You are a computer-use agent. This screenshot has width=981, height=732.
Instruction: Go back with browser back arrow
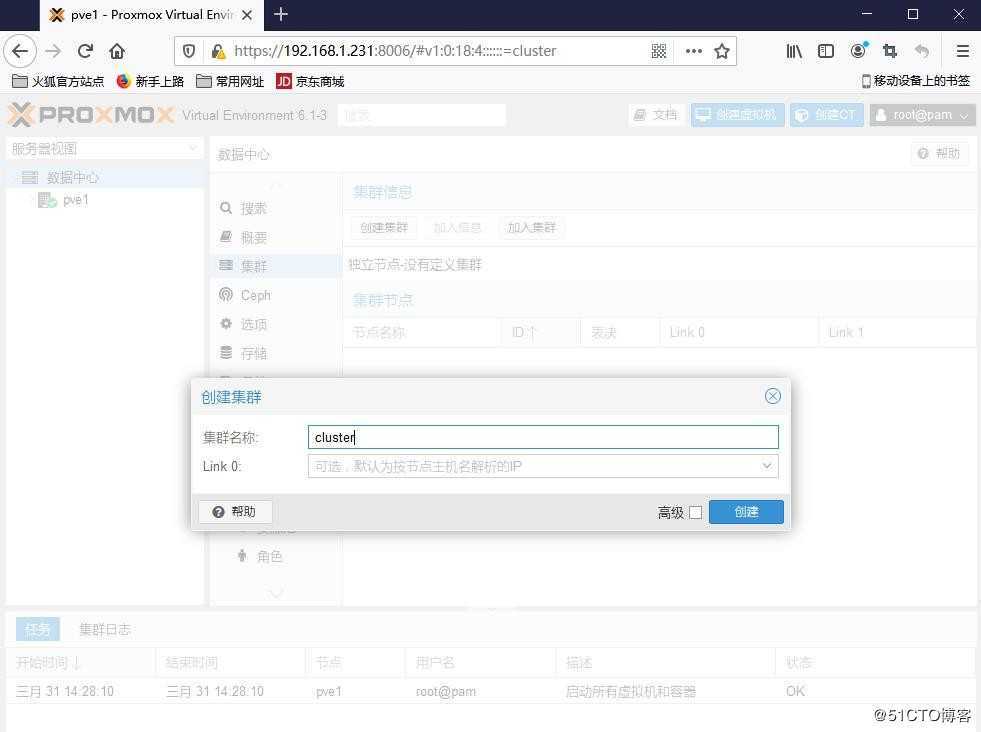(20, 51)
